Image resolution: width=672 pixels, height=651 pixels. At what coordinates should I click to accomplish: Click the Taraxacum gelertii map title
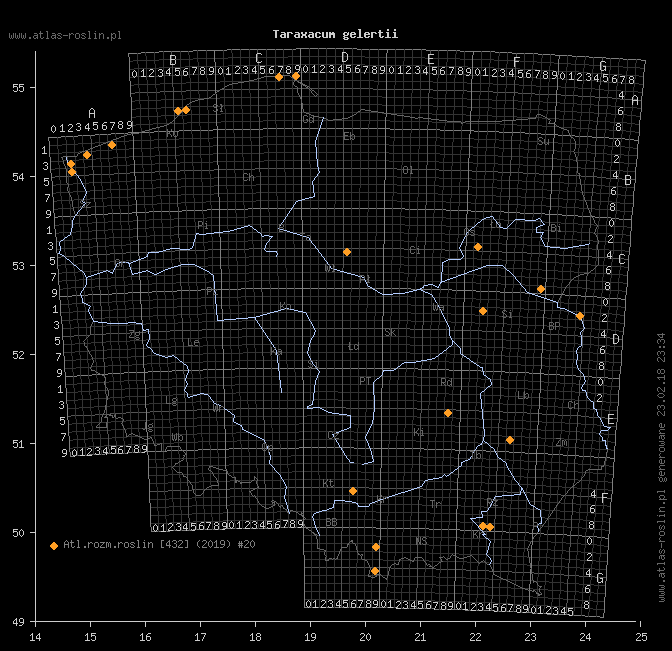(335, 34)
